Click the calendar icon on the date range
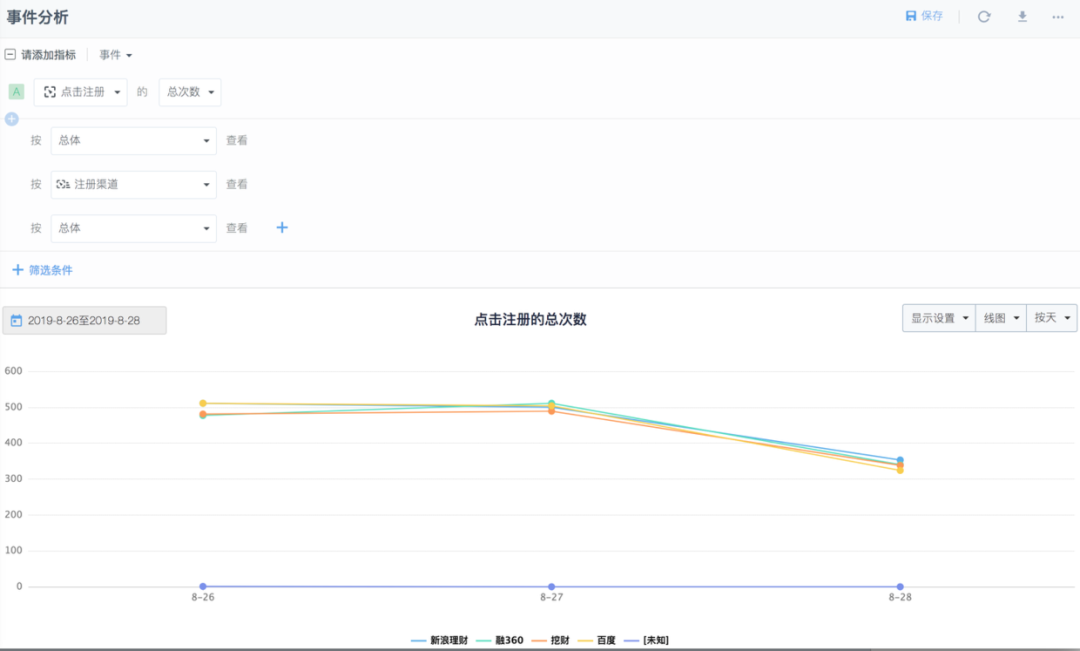 tap(15, 319)
